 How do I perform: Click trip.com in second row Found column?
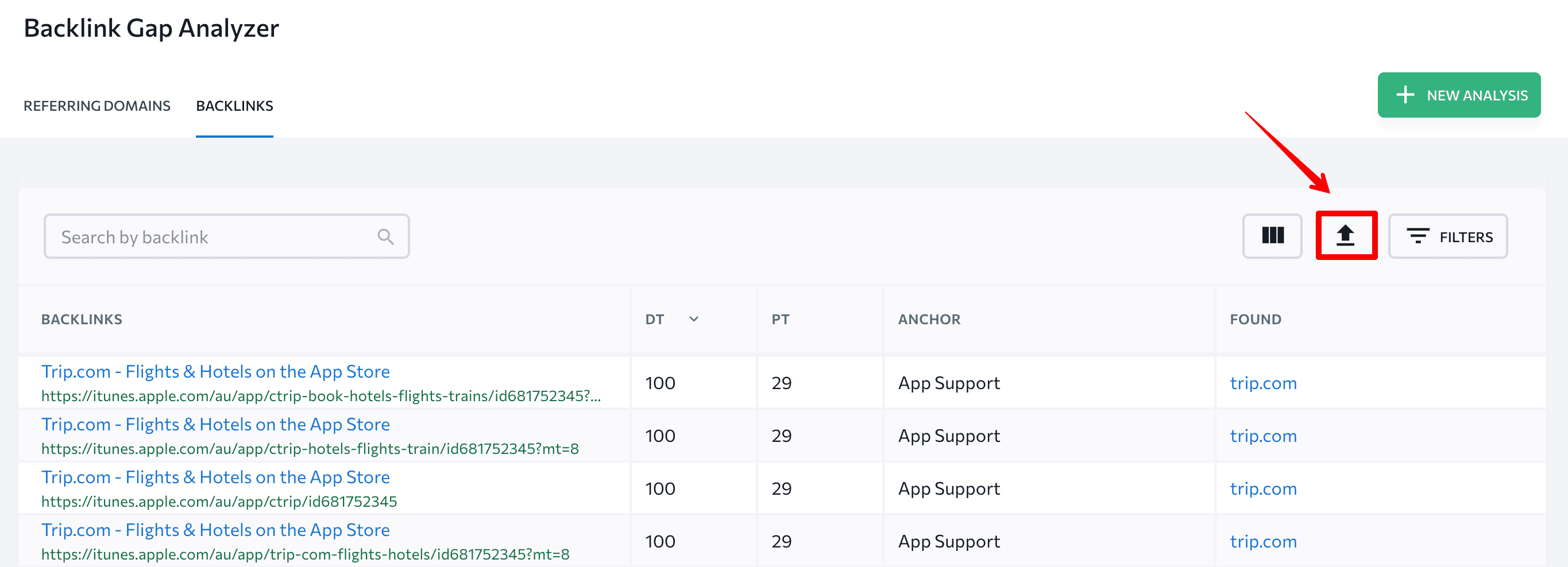pos(1263,436)
